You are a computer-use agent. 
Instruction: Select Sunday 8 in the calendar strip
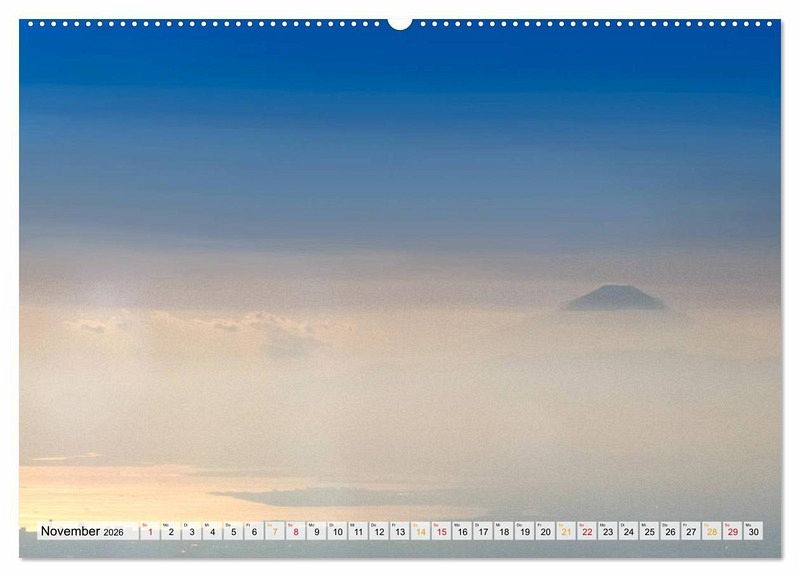click(296, 531)
